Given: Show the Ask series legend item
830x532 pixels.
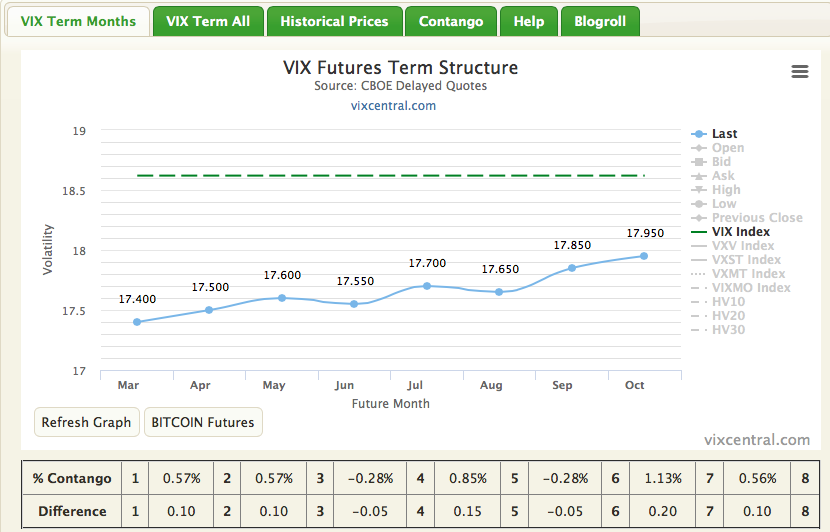Looking at the screenshot, I should click(722, 176).
